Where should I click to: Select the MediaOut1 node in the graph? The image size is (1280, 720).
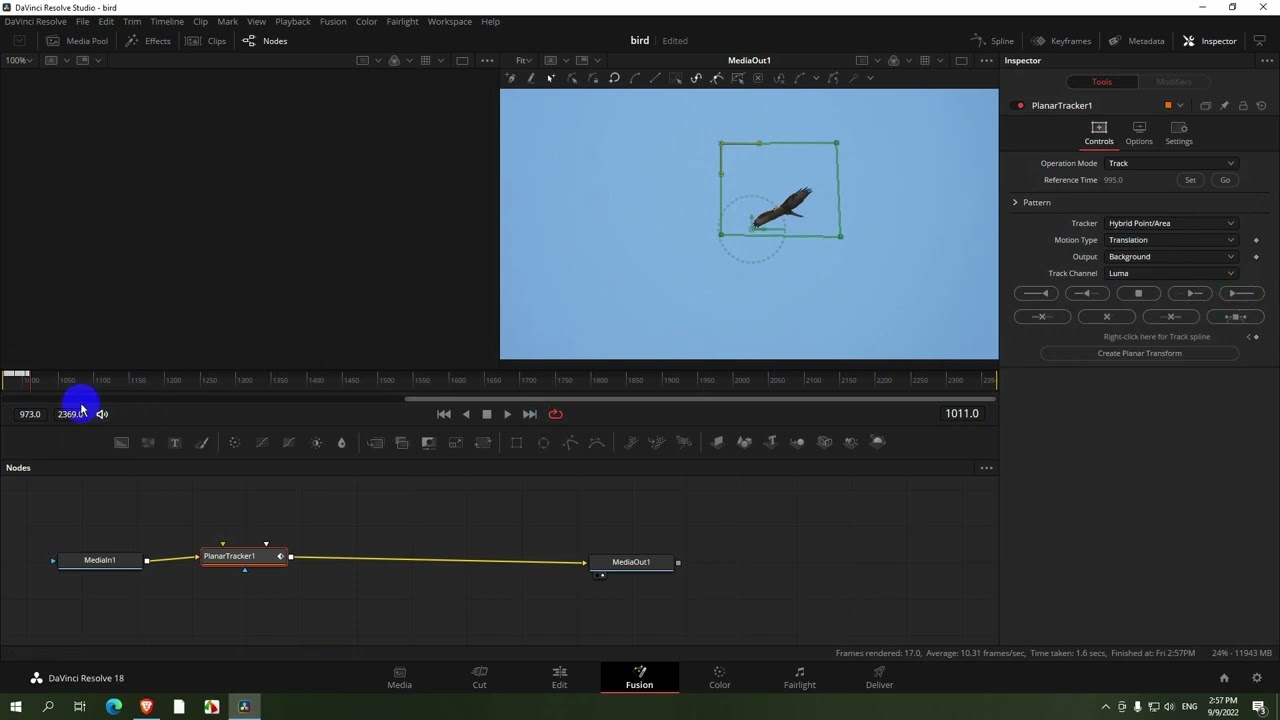[631, 562]
